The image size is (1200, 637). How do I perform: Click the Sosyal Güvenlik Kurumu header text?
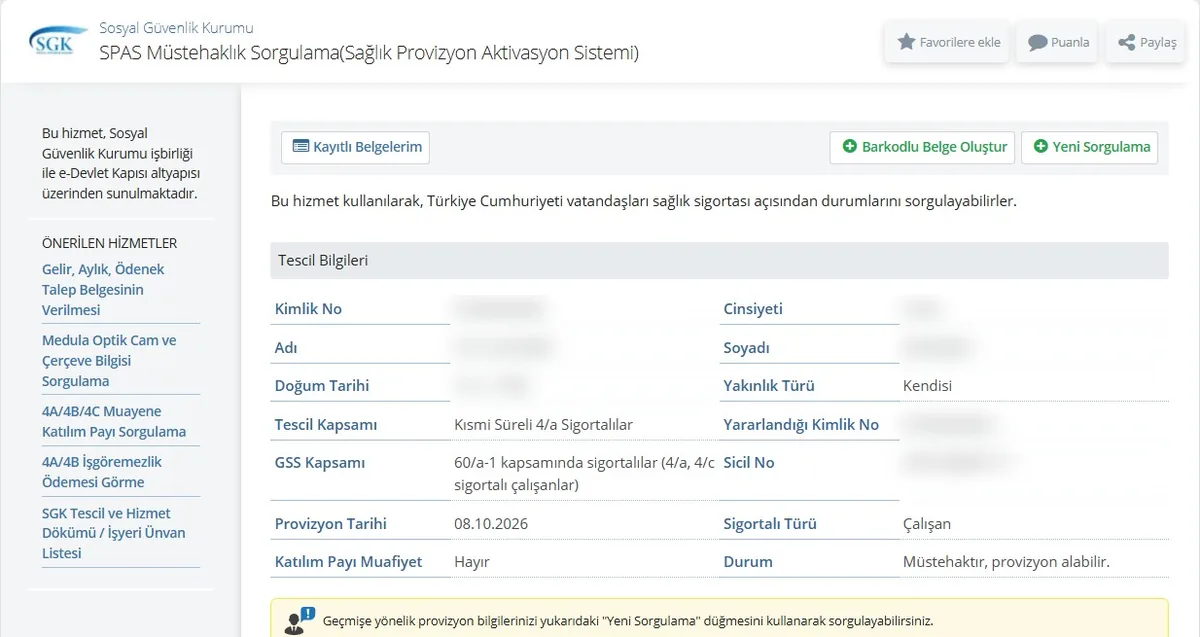tap(176, 27)
